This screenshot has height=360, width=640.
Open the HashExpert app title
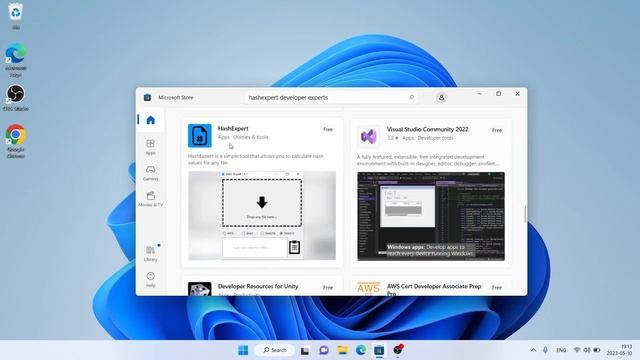(233, 128)
